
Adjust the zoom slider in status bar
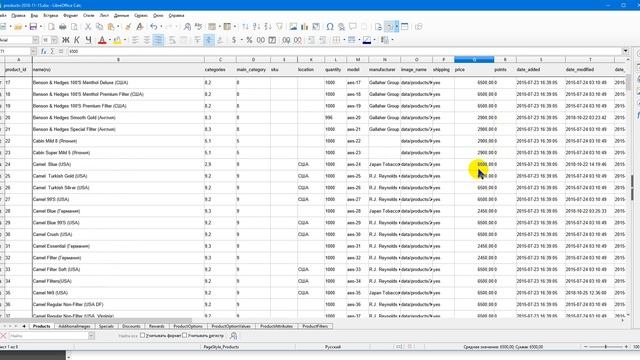click(606, 347)
